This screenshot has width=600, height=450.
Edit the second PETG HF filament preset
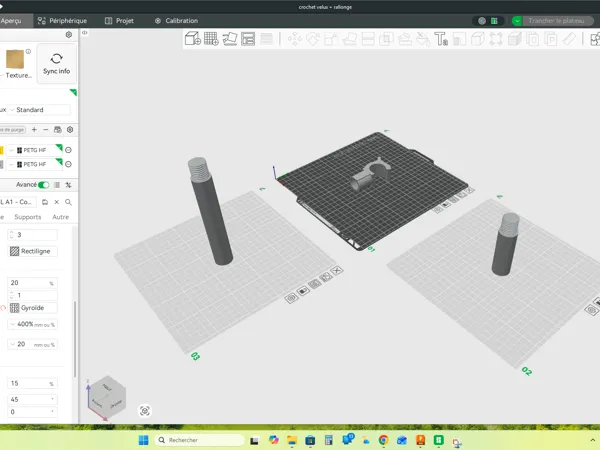(x=68, y=164)
